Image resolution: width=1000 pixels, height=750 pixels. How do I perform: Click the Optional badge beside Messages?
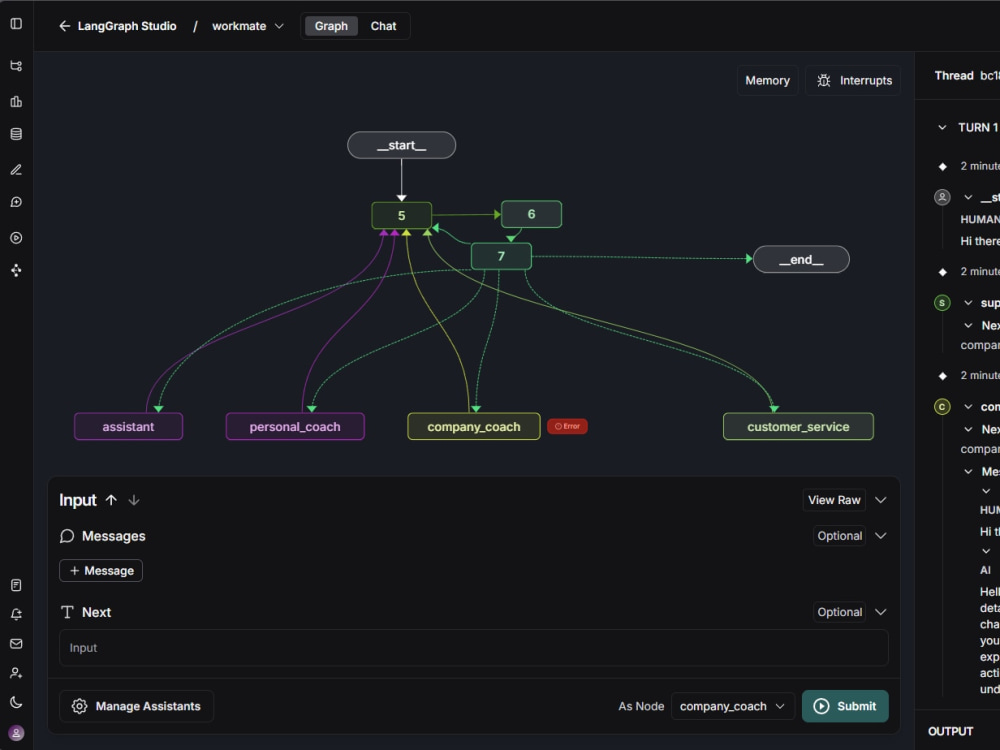pyautogui.click(x=839, y=536)
